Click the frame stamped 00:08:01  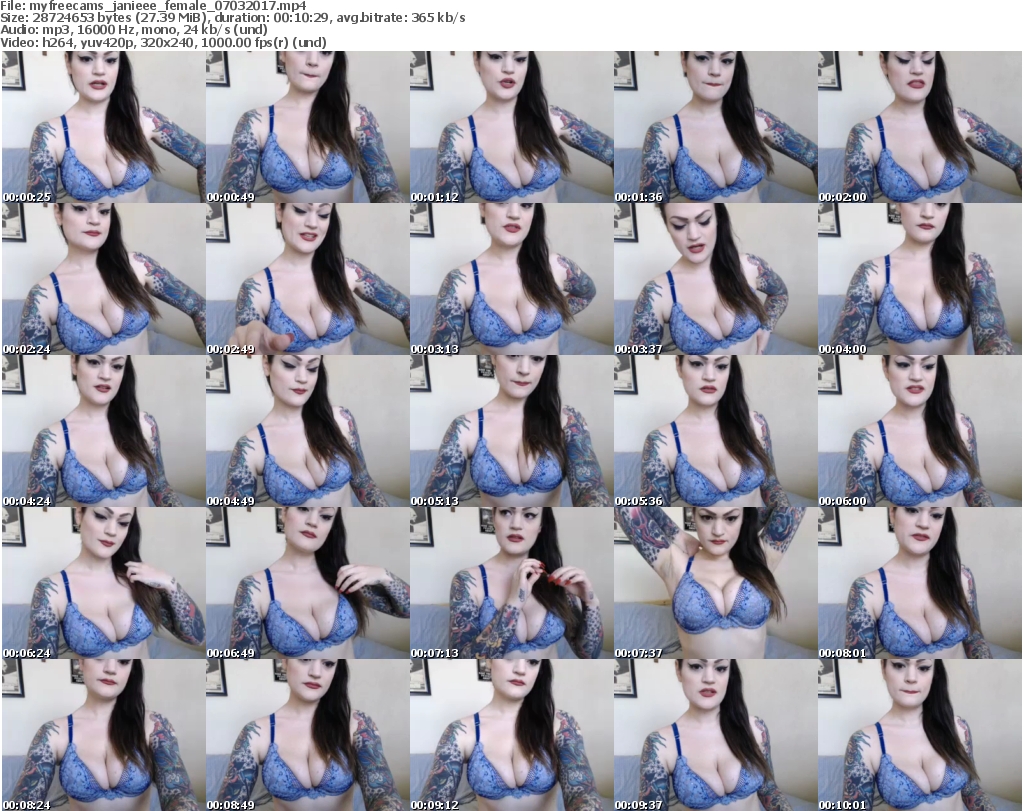pos(920,583)
